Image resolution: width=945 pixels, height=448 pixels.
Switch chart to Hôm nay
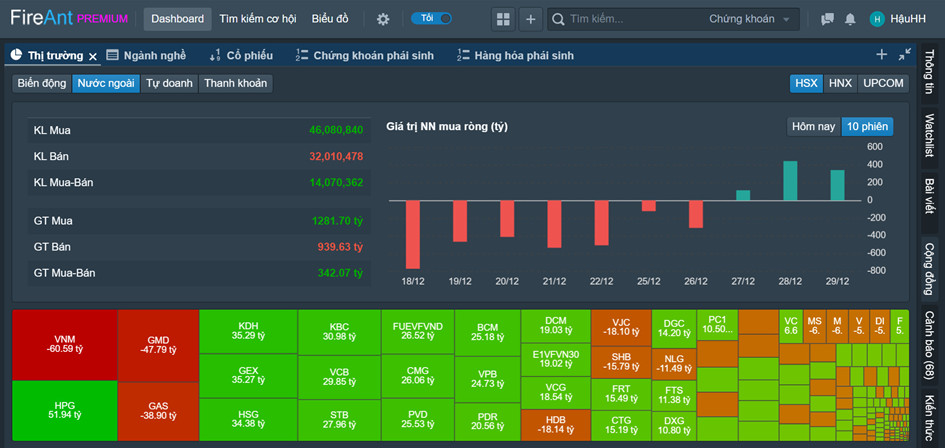(x=813, y=126)
